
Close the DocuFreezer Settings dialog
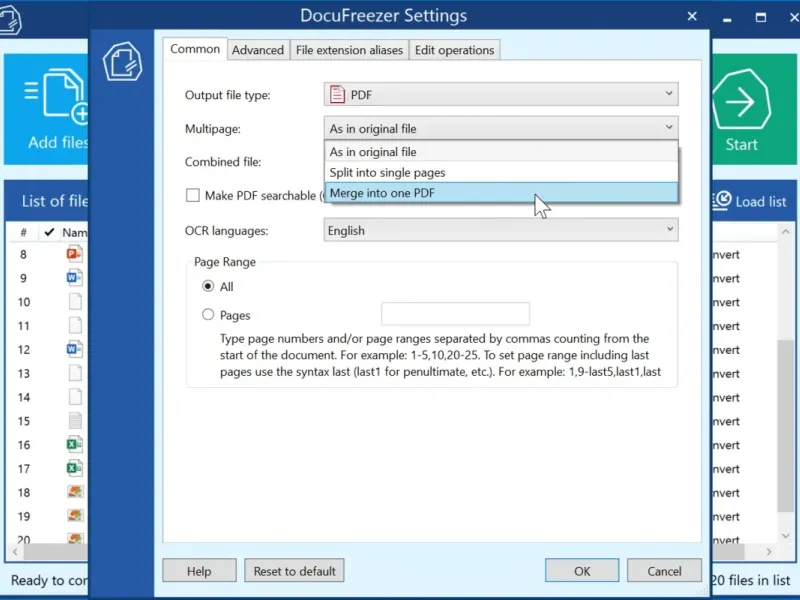tap(692, 16)
